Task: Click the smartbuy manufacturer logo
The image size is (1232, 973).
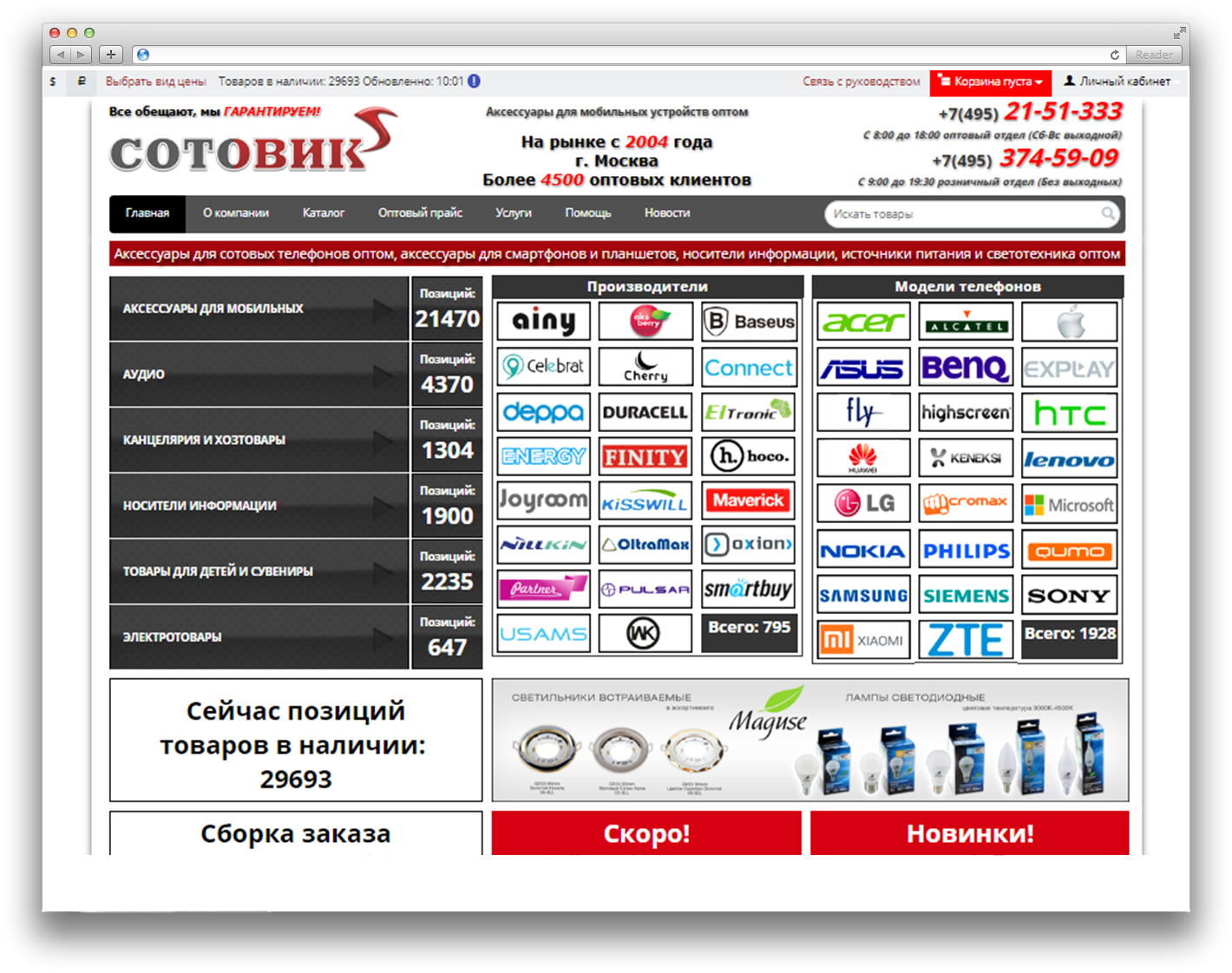Action: click(x=749, y=589)
